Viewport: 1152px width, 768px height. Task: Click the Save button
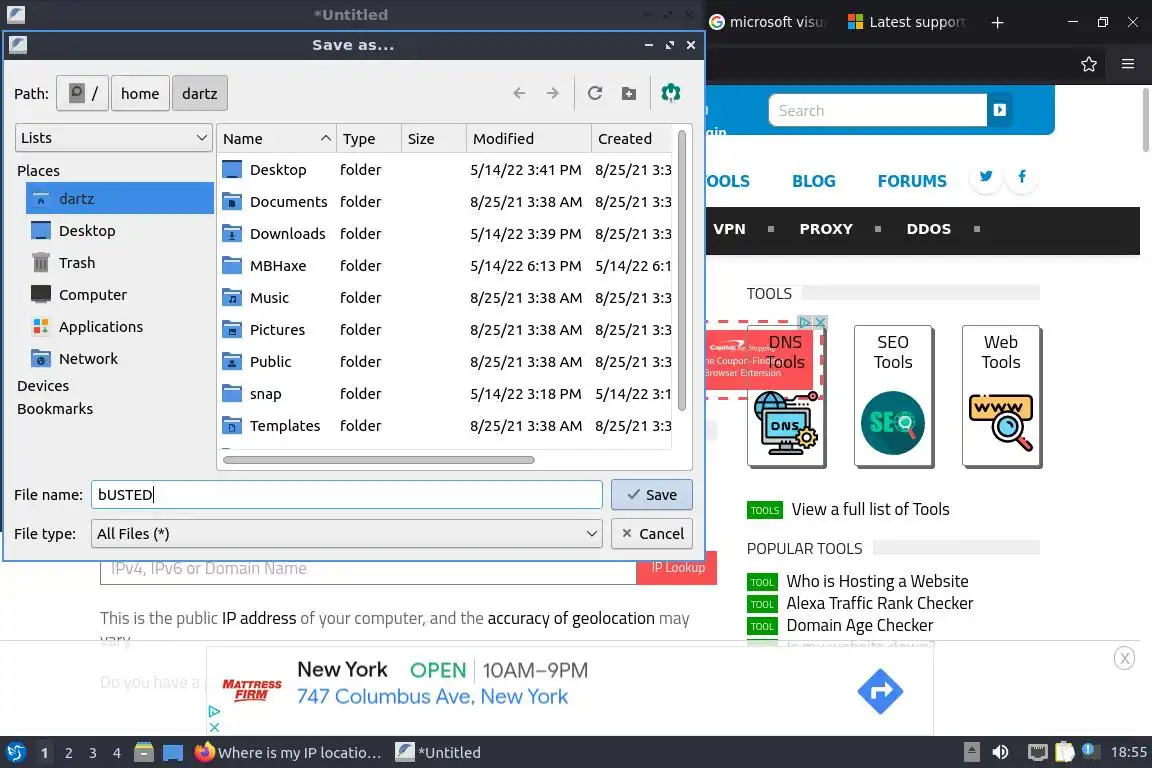(x=652, y=495)
